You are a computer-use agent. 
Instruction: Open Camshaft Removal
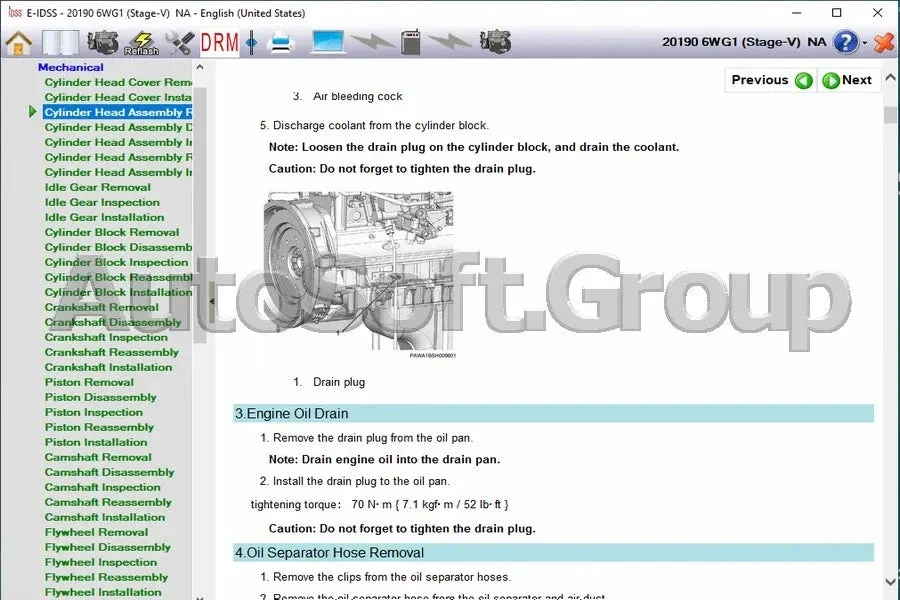coord(98,457)
